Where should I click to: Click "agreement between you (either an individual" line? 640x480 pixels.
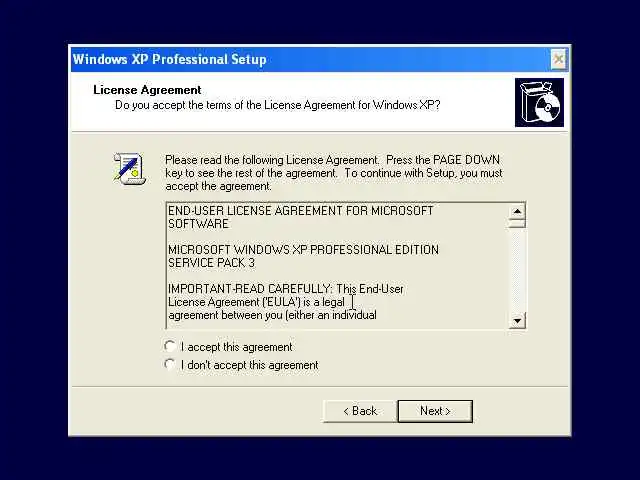tap(272, 315)
